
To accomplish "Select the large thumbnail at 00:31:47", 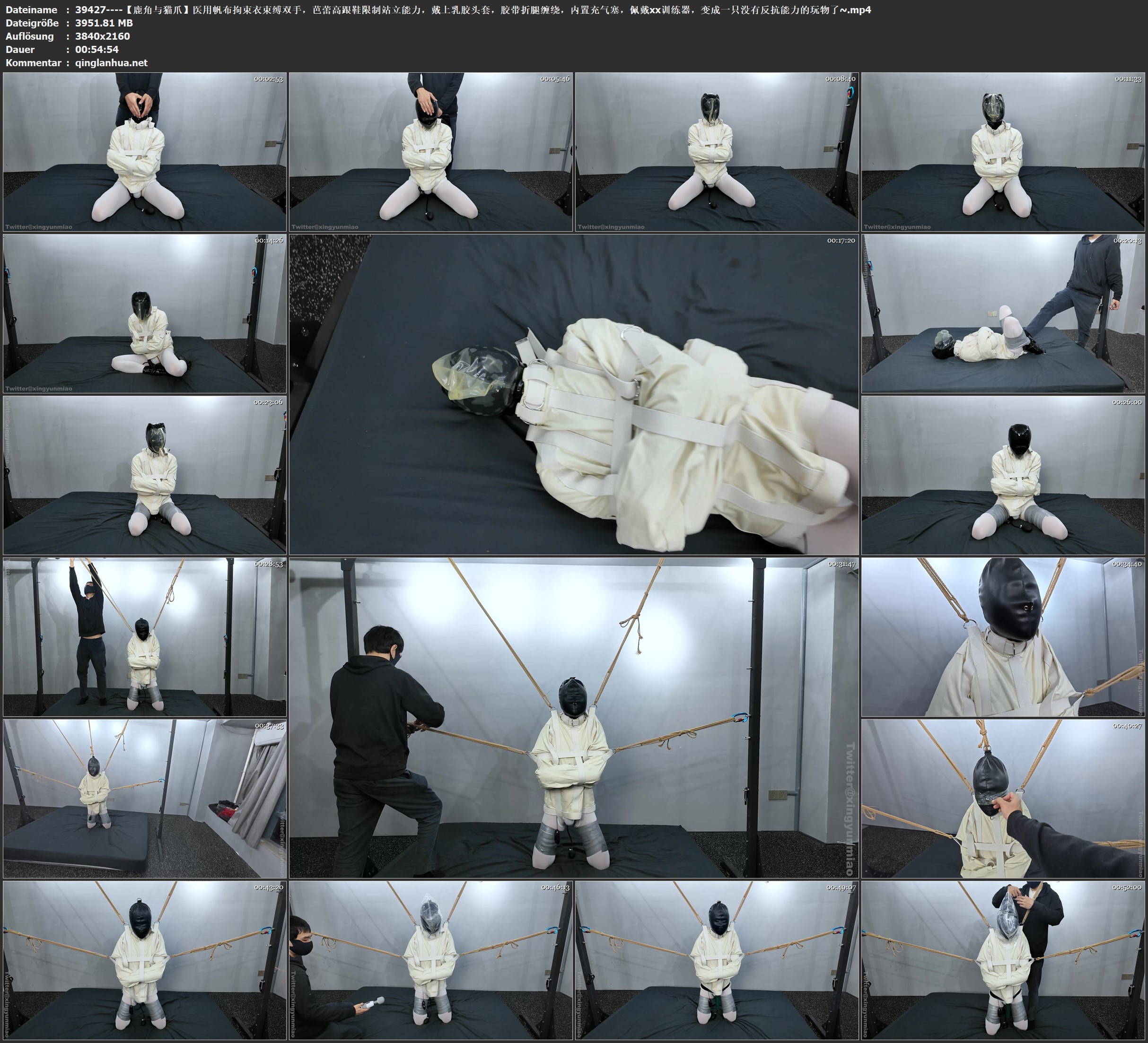I will [x=574, y=718].
